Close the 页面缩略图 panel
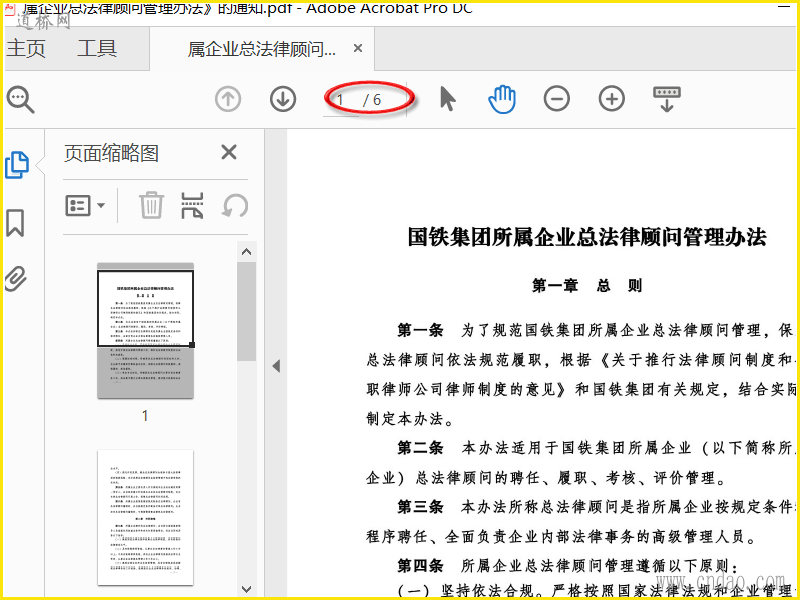 tap(229, 152)
